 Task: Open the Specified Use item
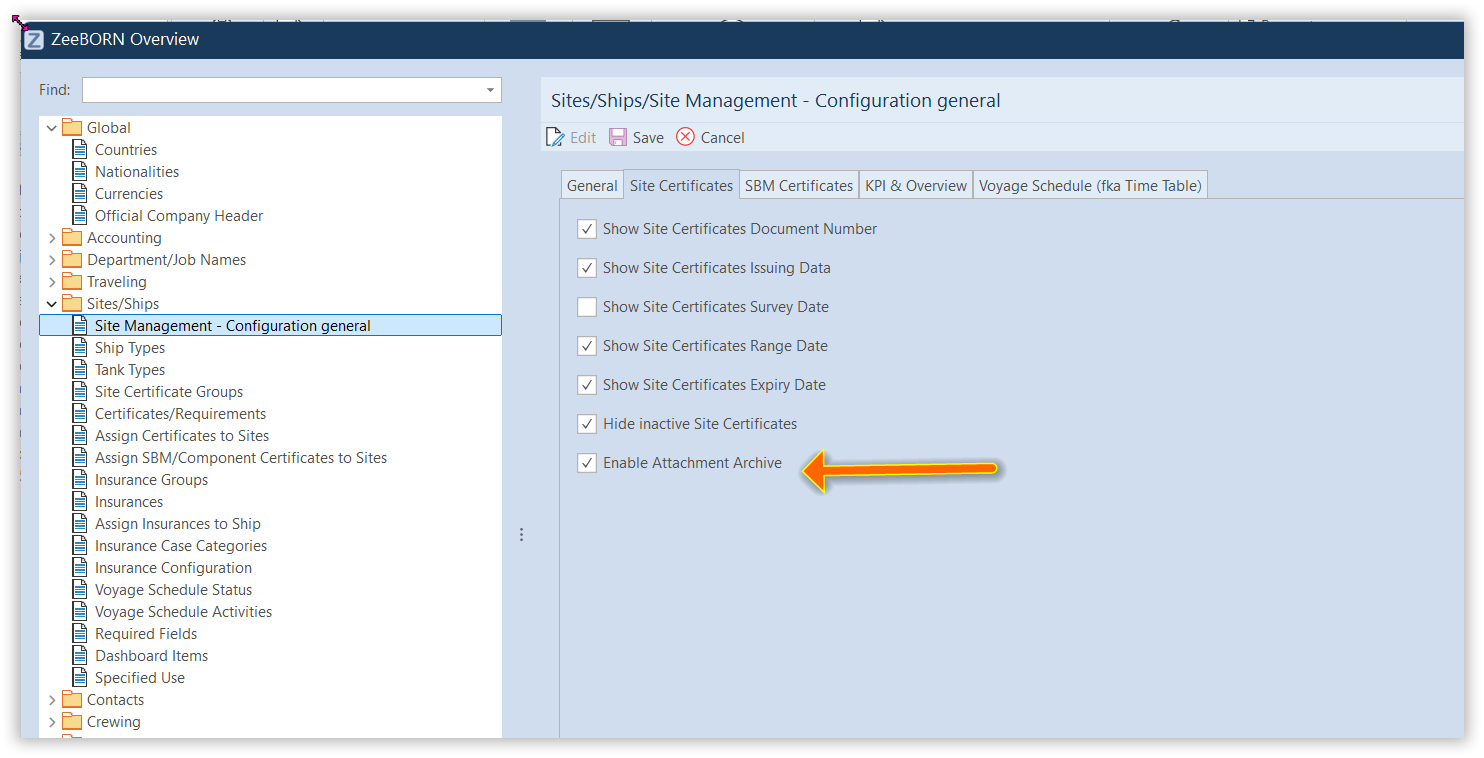(x=140, y=678)
